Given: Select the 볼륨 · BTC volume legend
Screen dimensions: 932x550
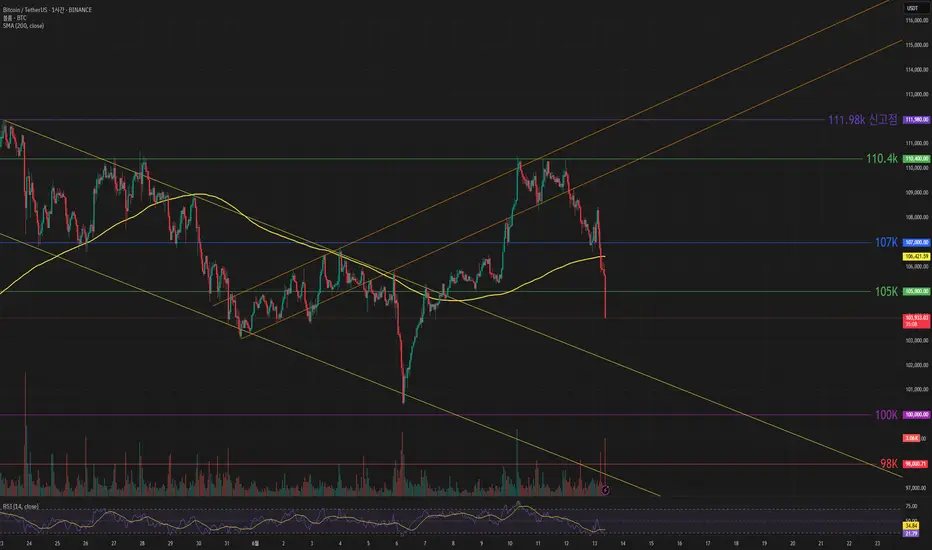Looking at the screenshot, I should 15,18.
